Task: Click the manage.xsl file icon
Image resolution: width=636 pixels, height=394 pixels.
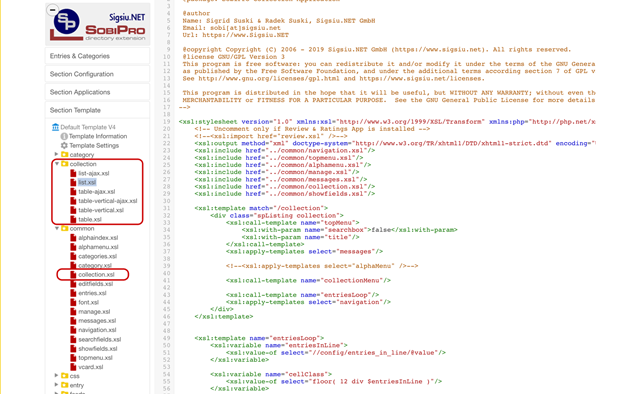Action: pyautogui.click(x=73, y=312)
